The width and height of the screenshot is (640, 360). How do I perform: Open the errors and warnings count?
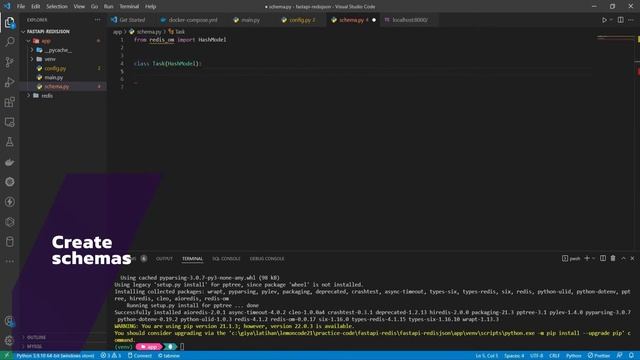pos(111,356)
